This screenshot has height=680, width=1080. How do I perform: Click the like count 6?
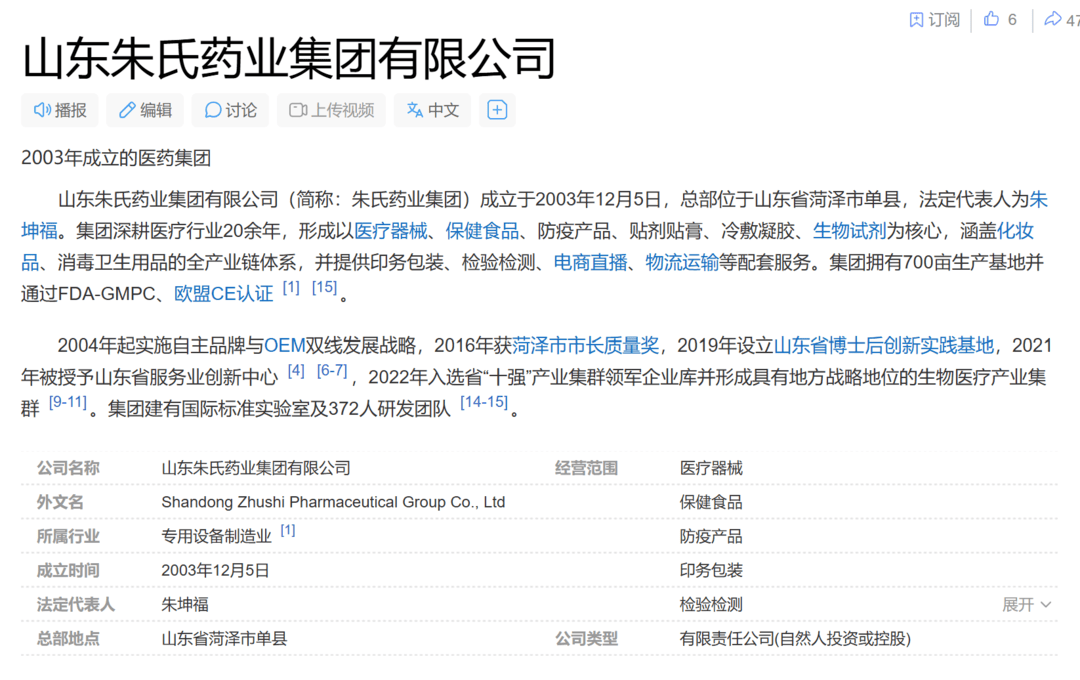[1012, 20]
